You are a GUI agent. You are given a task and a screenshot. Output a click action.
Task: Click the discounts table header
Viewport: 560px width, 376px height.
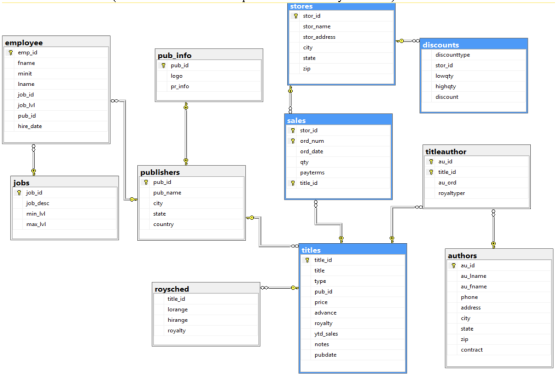click(474, 45)
